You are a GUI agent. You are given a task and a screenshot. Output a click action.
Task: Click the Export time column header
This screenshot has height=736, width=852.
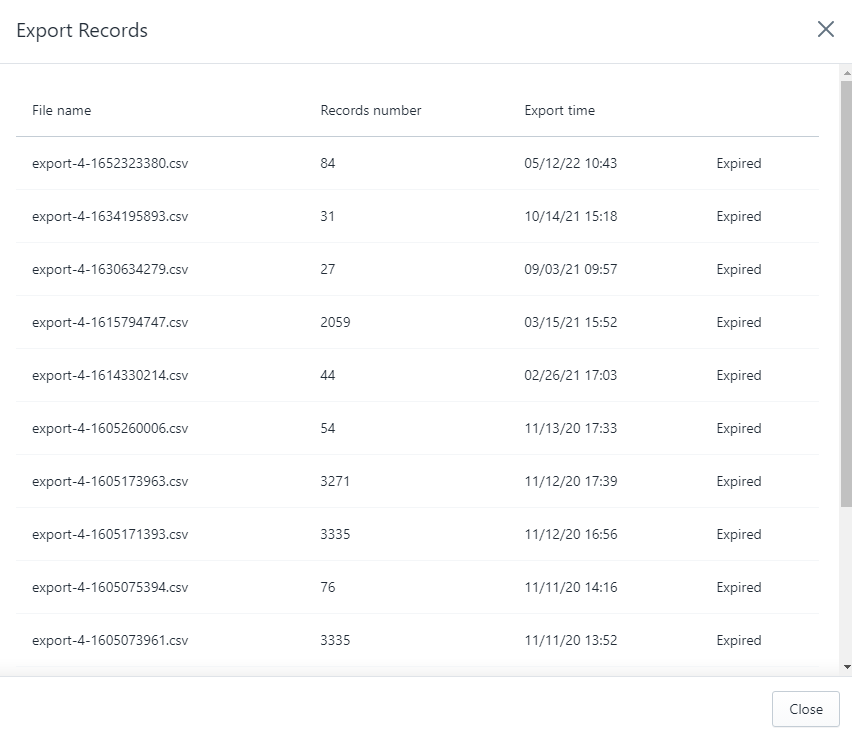click(x=559, y=110)
